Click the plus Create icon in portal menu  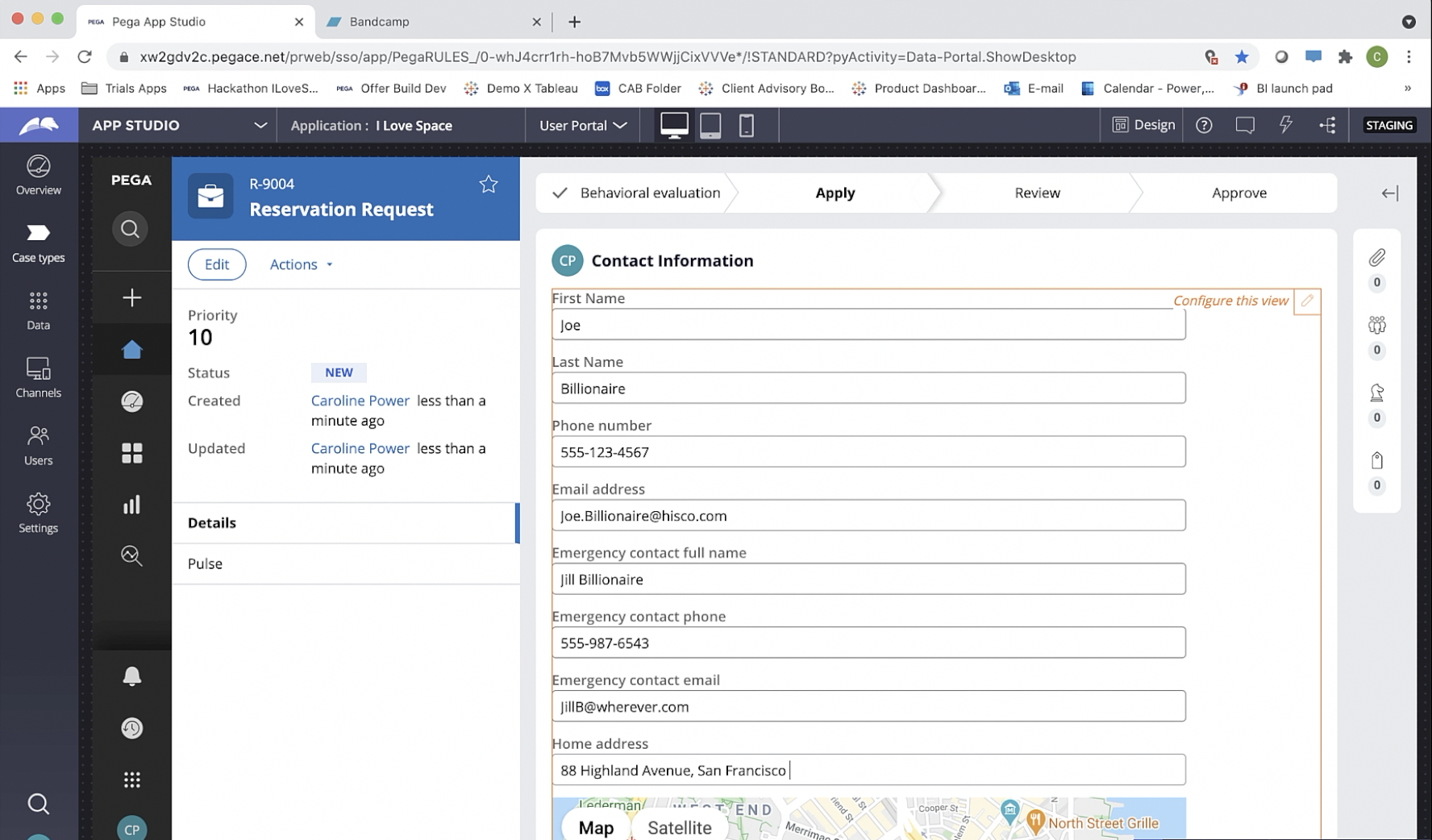(x=131, y=297)
